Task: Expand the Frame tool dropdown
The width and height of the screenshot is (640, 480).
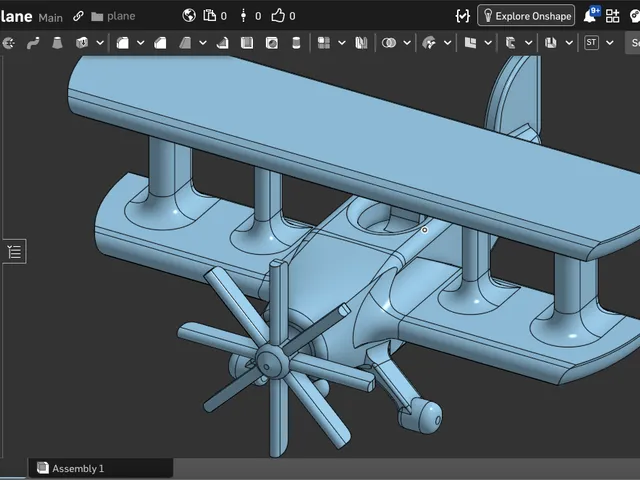Action: [x=528, y=43]
